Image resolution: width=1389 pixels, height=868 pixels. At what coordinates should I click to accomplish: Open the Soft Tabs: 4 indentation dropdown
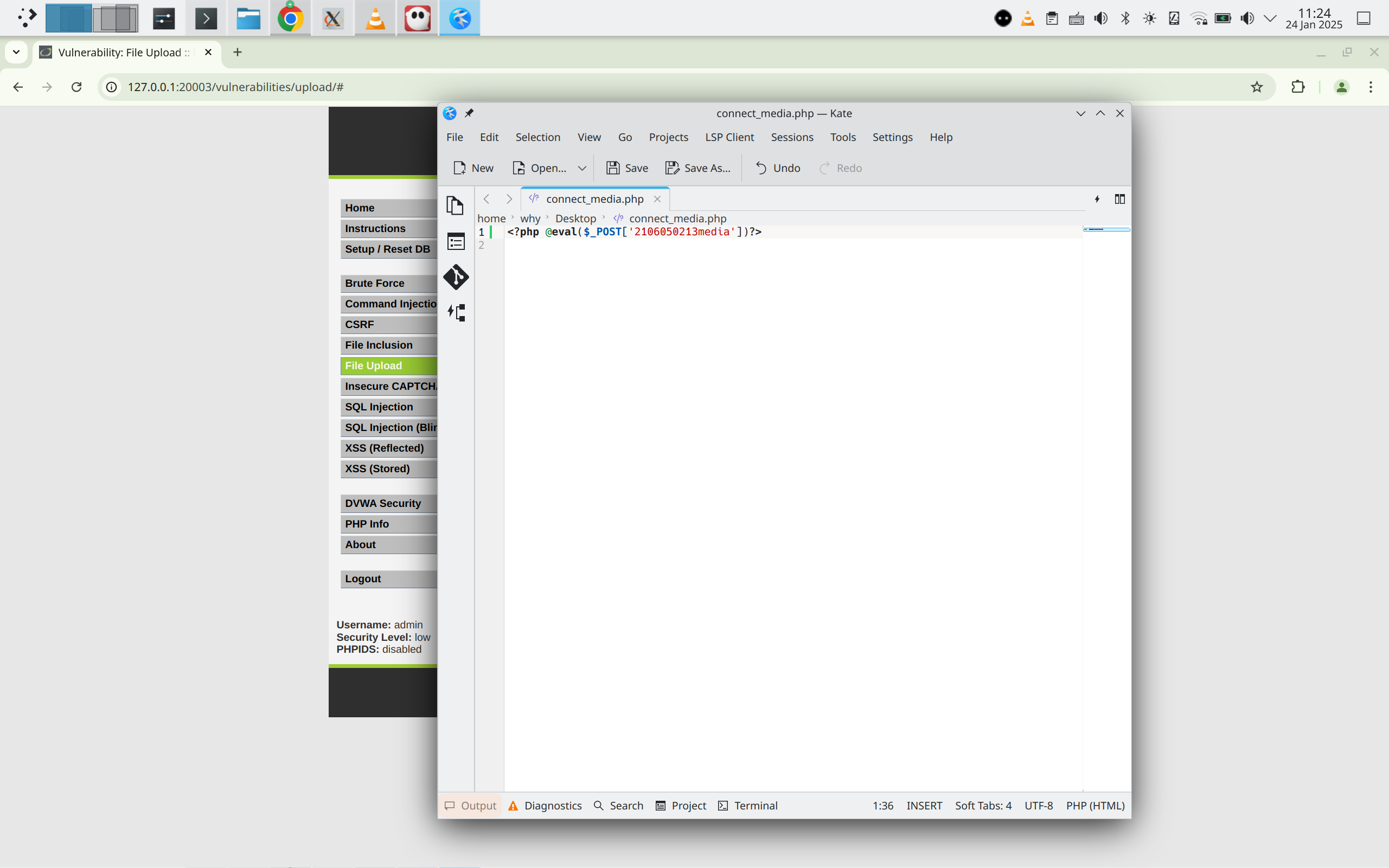click(x=982, y=806)
